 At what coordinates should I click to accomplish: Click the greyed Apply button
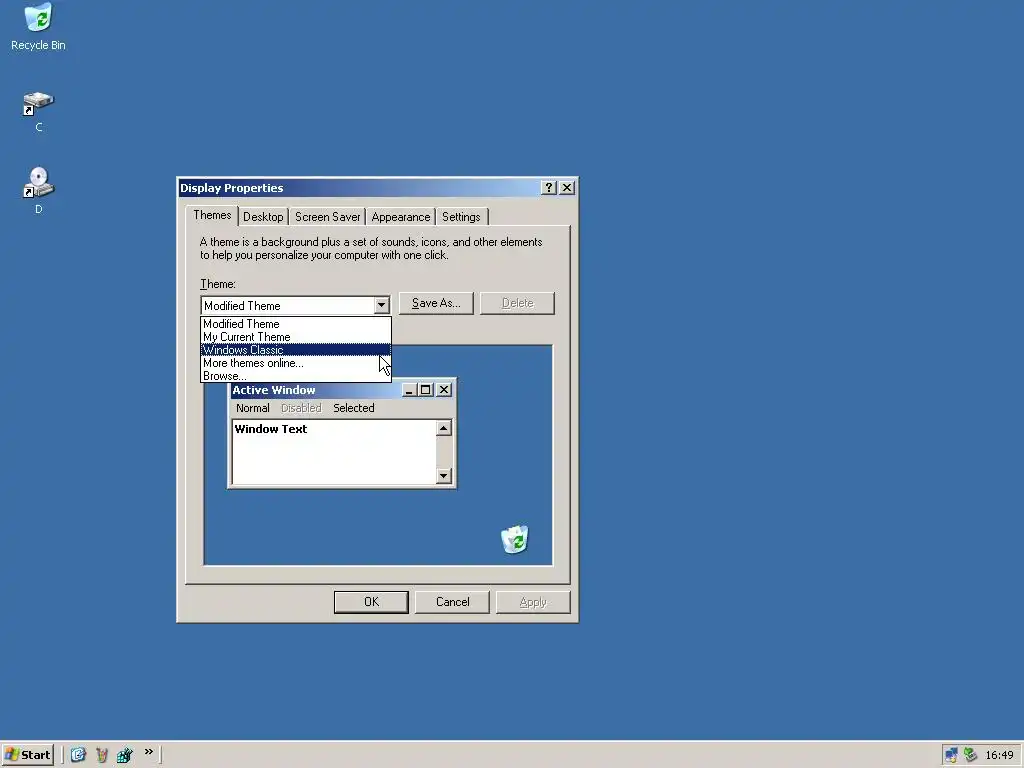click(x=533, y=602)
